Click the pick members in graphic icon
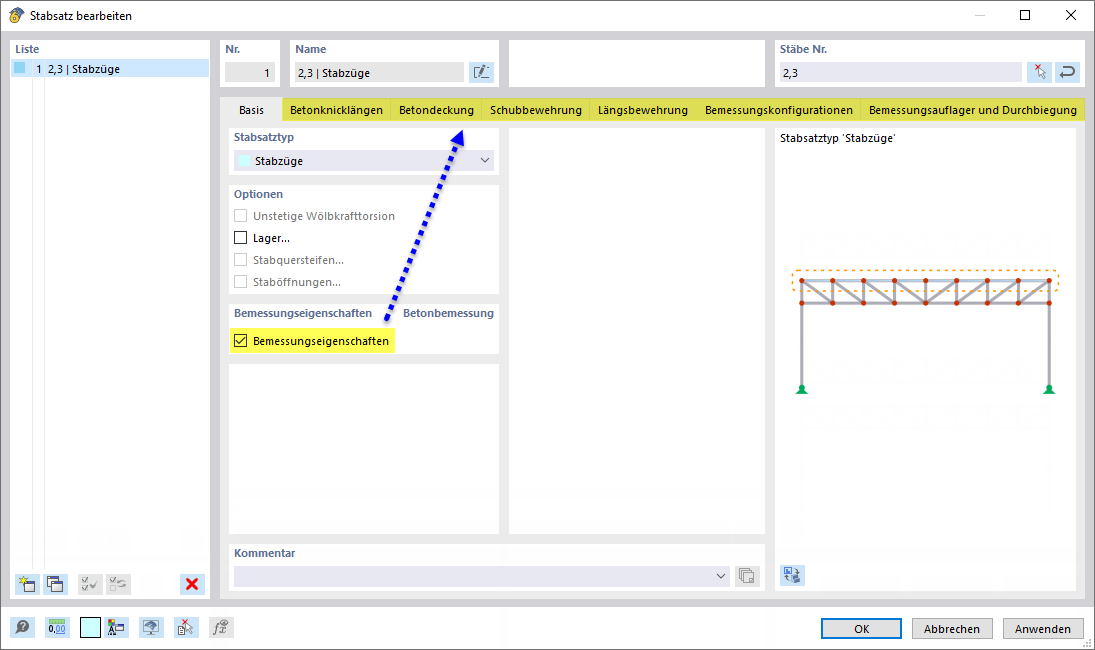The image size is (1095, 650). (x=1039, y=72)
